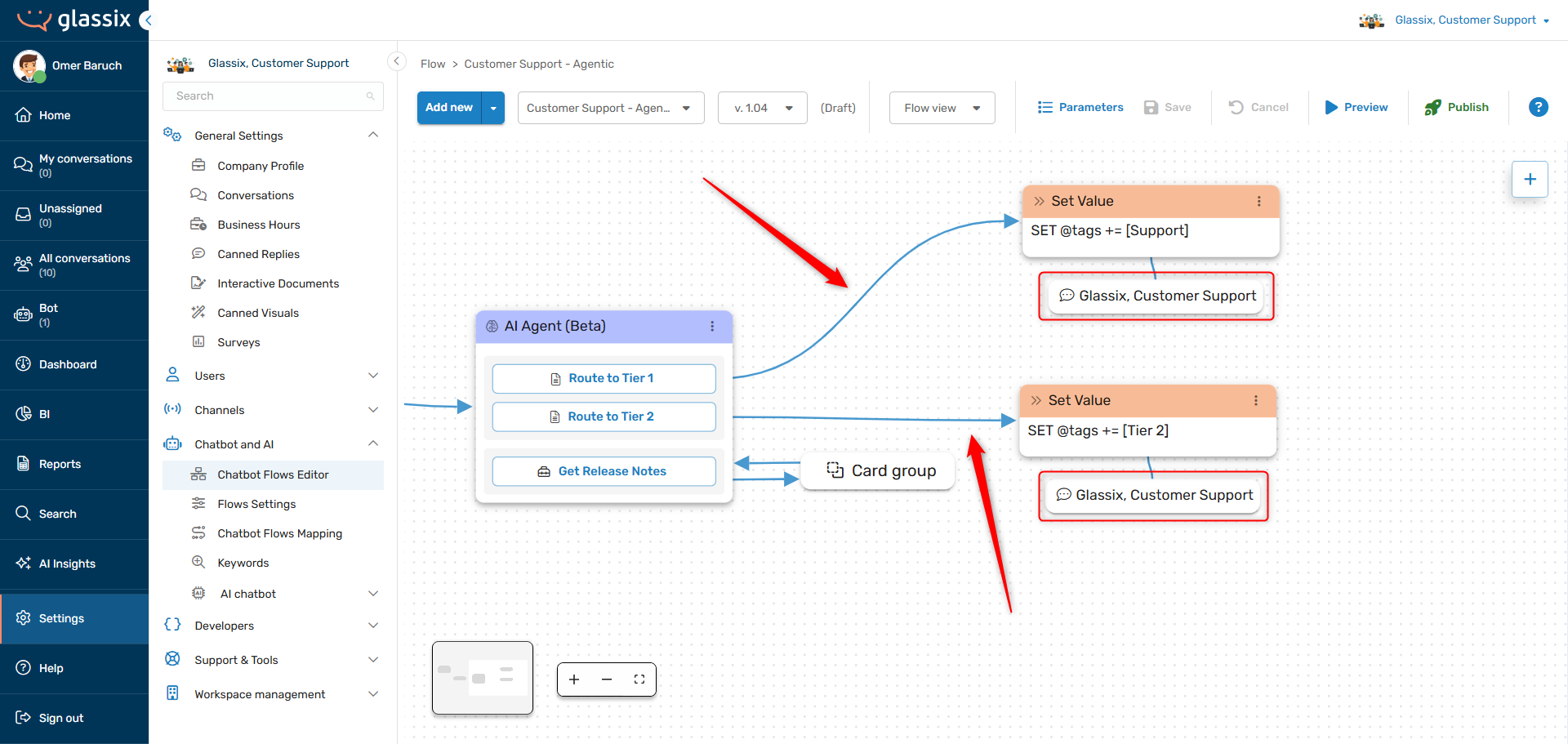Open the Tier 2 Set Value card menu

pyautogui.click(x=1255, y=400)
